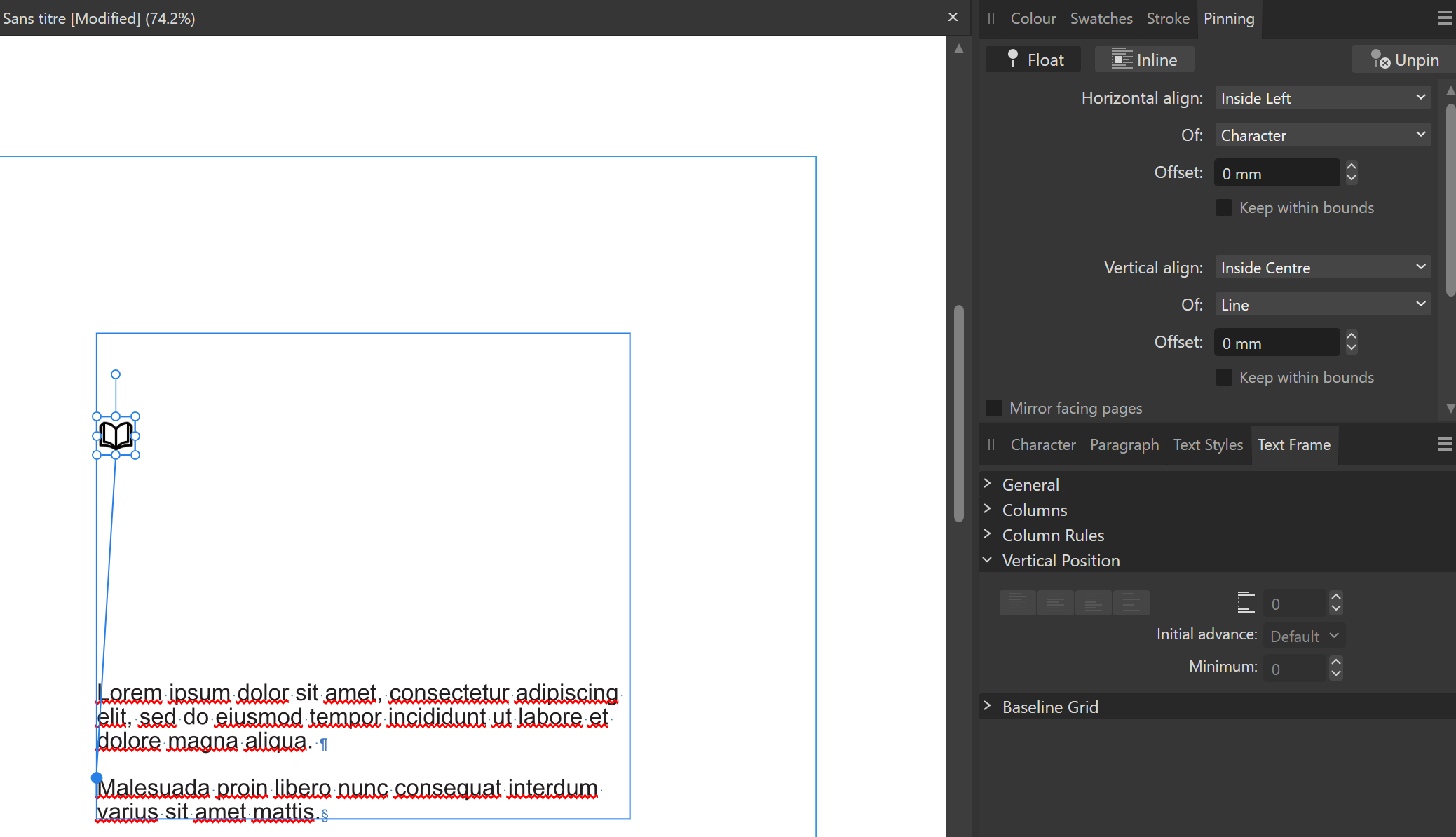
Task: Switch to the Colour tab
Action: [1033, 18]
